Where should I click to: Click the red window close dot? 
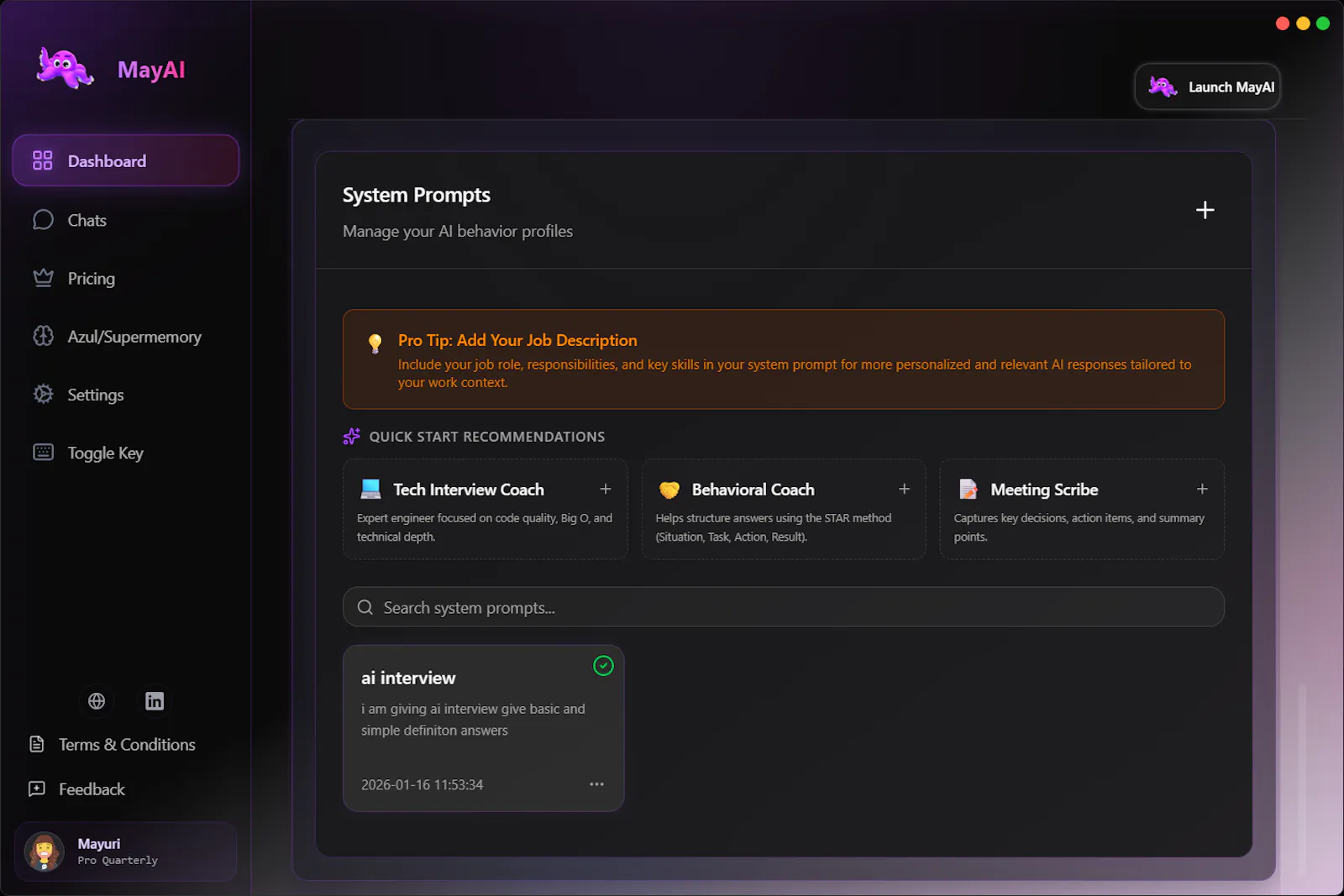pos(1283,24)
